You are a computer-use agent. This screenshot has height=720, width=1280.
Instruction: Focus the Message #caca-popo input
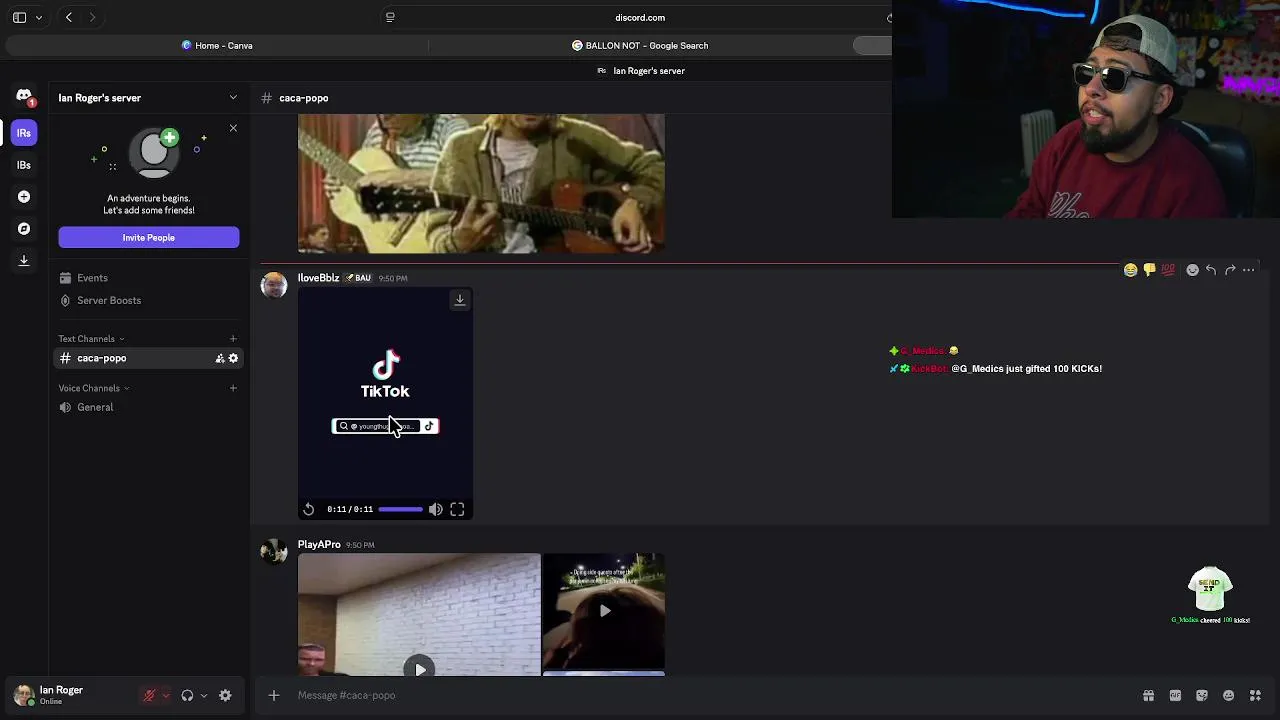point(710,695)
